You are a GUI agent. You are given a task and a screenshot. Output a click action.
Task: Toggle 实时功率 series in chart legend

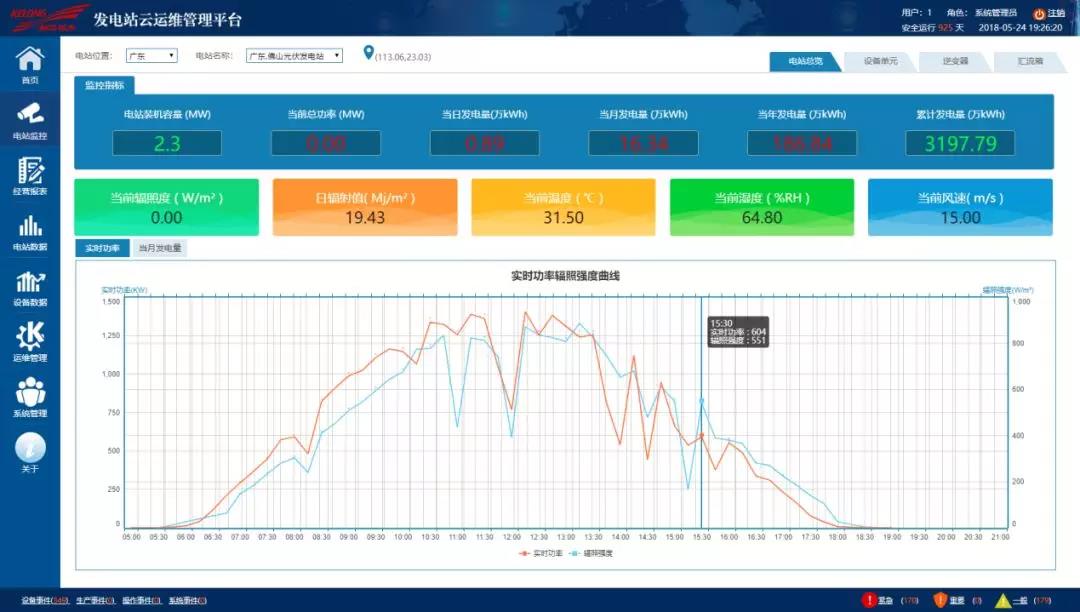[540, 552]
